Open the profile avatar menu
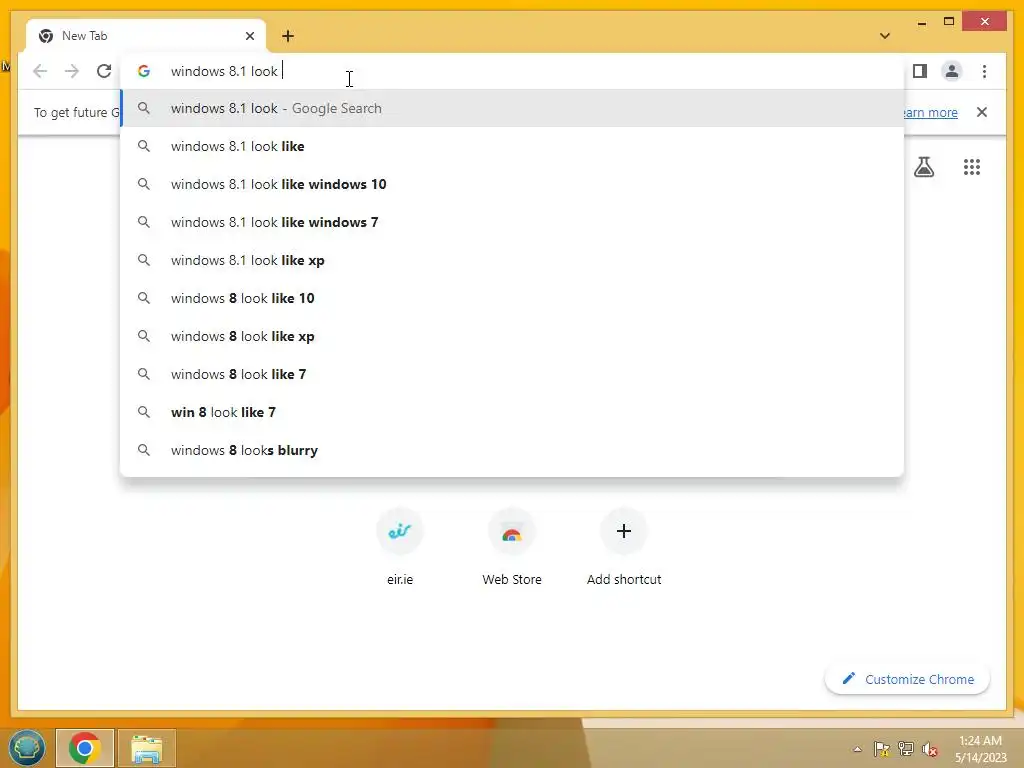Screen dimensions: 1024x768 (952, 71)
